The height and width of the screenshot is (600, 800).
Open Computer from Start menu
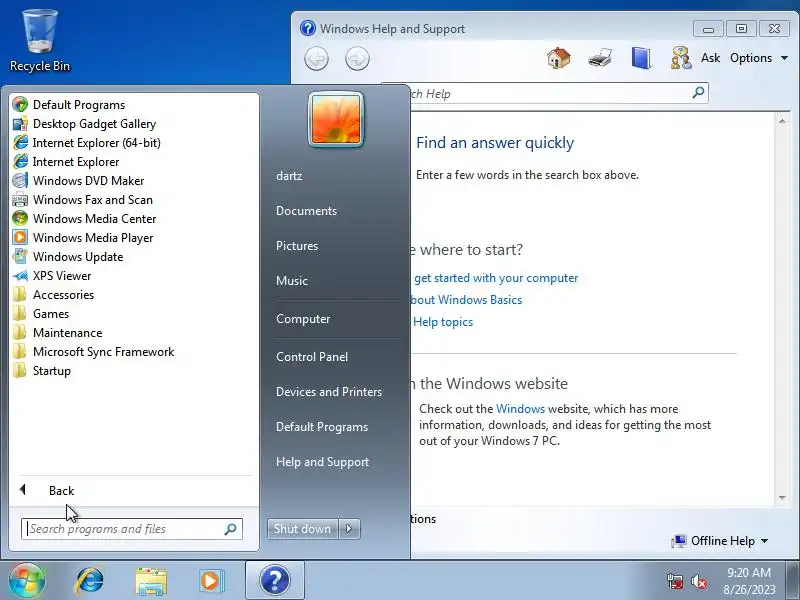303,319
